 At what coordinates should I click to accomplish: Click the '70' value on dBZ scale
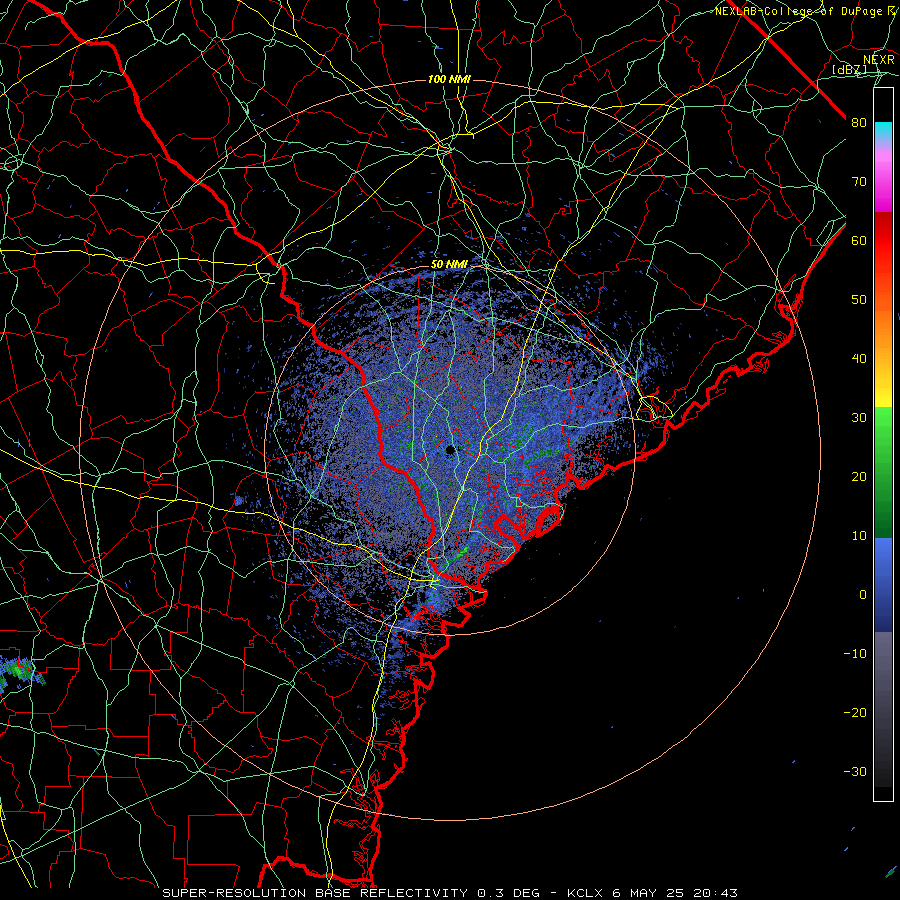pos(859,182)
